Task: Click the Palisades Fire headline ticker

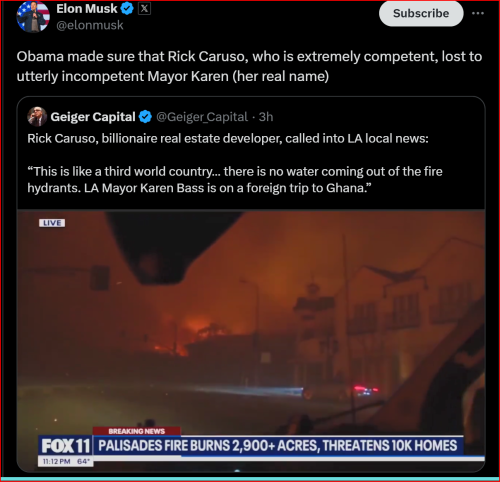Action: pyautogui.click(x=278, y=446)
